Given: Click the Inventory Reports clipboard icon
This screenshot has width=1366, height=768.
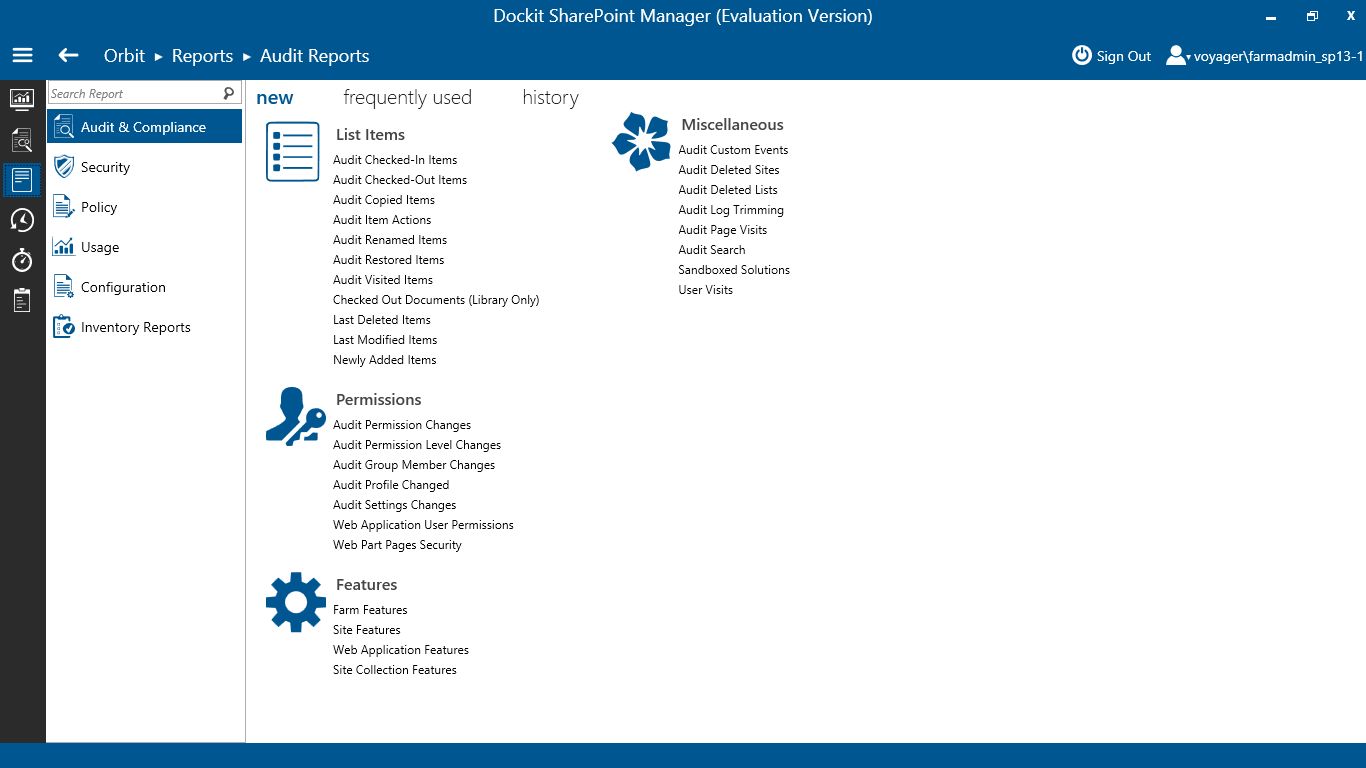Looking at the screenshot, I should (x=64, y=327).
